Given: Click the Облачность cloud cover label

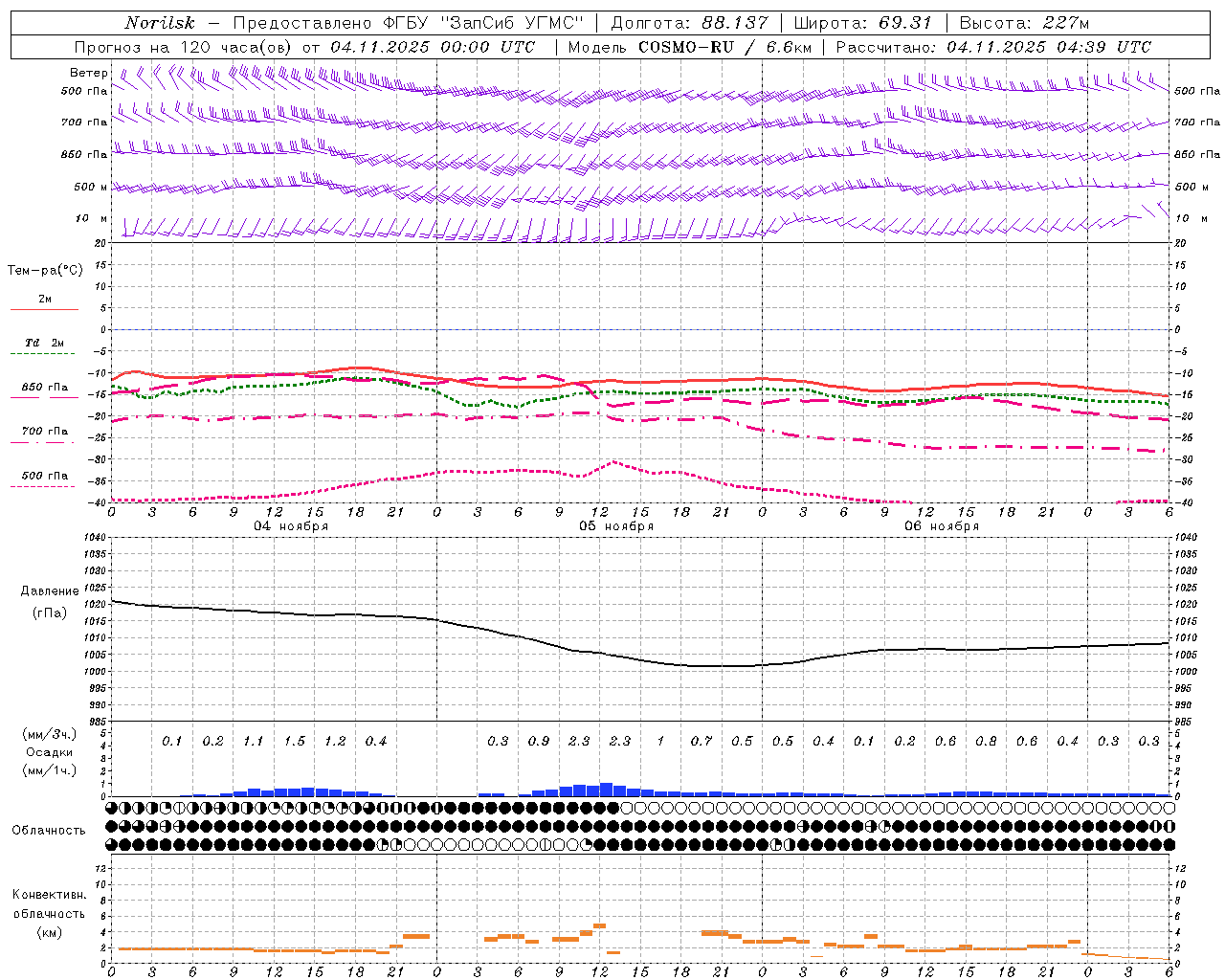Looking at the screenshot, I should (x=49, y=831).
